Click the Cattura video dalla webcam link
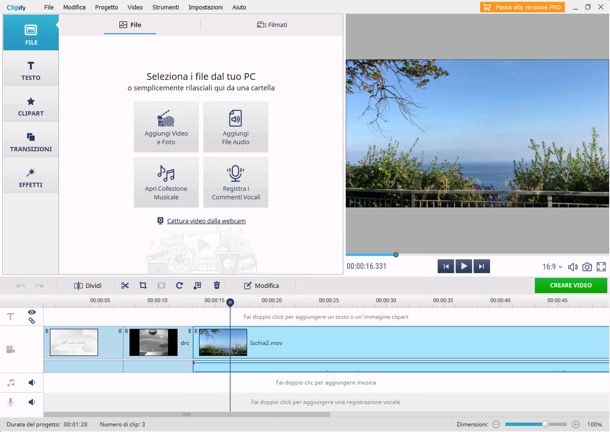 (x=206, y=220)
